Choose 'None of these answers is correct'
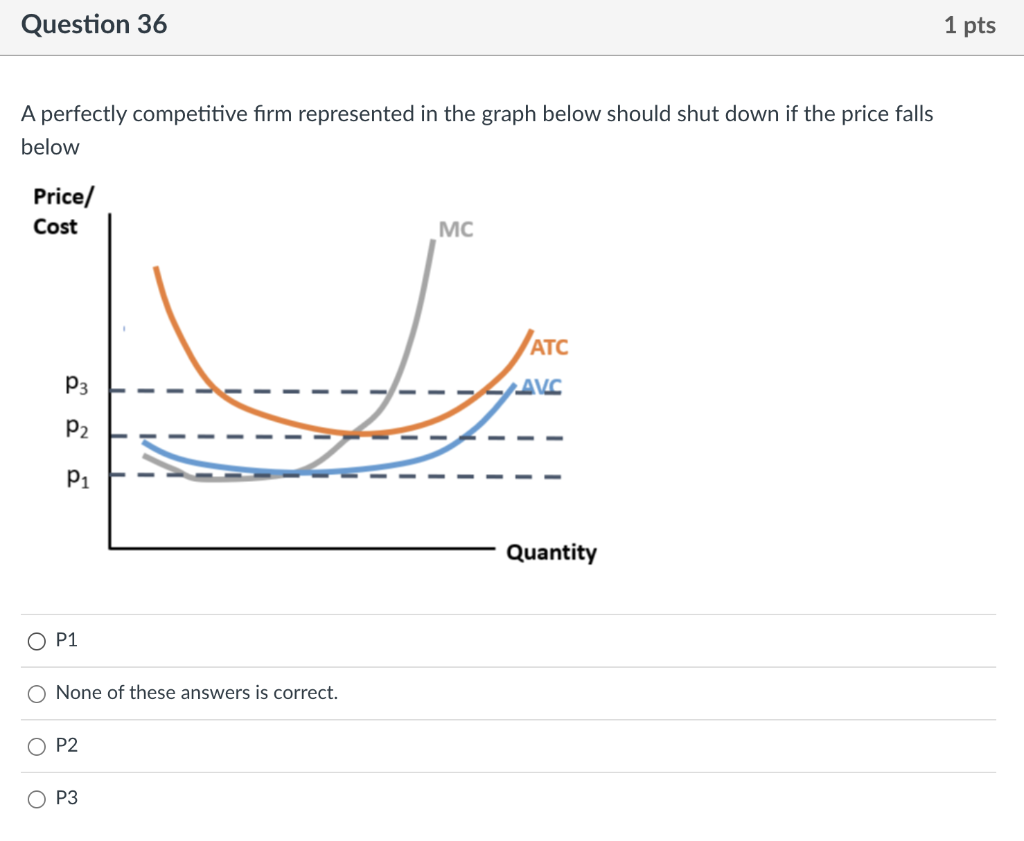Image resolution: width=1024 pixels, height=841 pixels. point(36,692)
